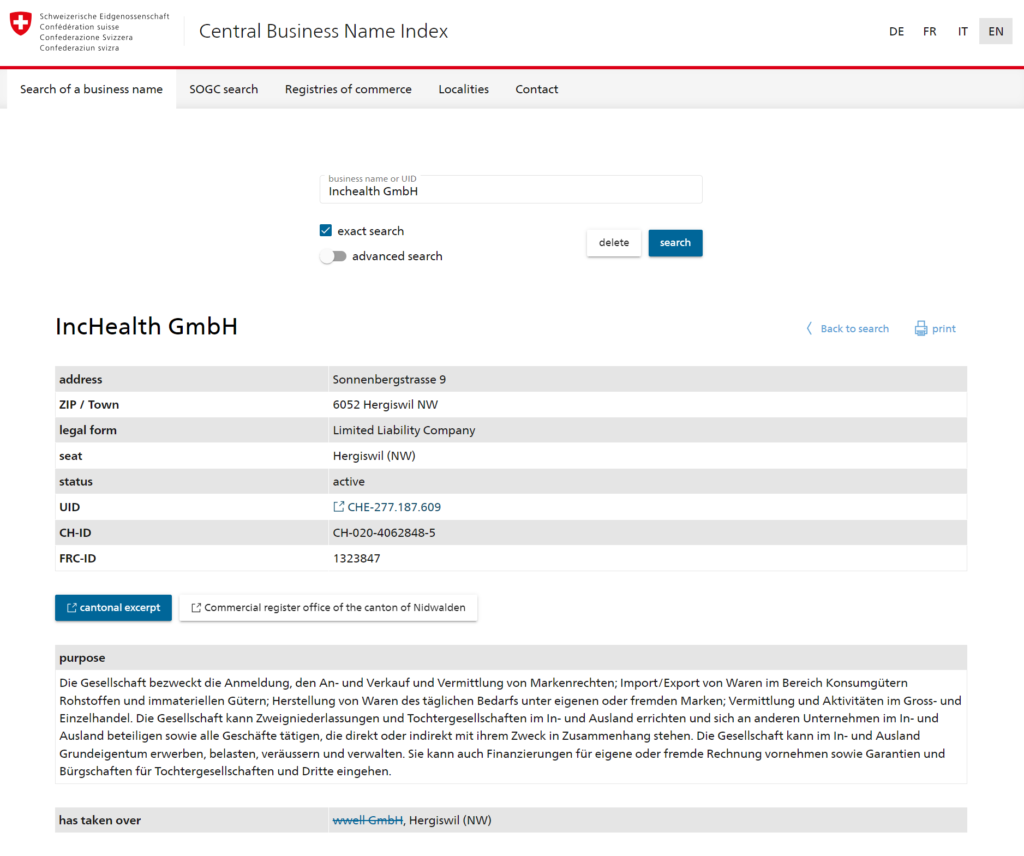Switch language to IT
1024x856 pixels.
click(962, 31)
